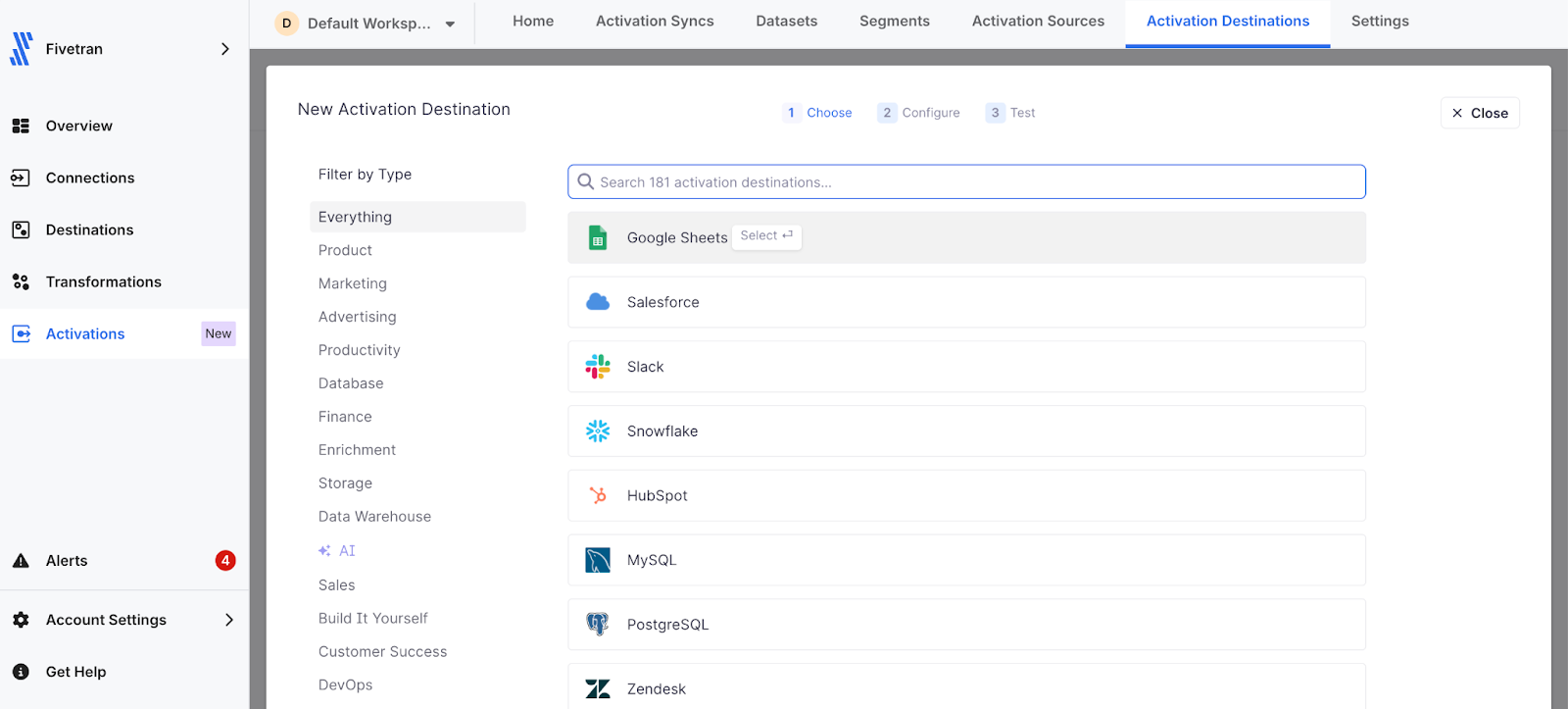The width and height of the screenshot is (1568, 709).
Task: Click the Google Sheets logo icon
Action: (x=598, y=237)
